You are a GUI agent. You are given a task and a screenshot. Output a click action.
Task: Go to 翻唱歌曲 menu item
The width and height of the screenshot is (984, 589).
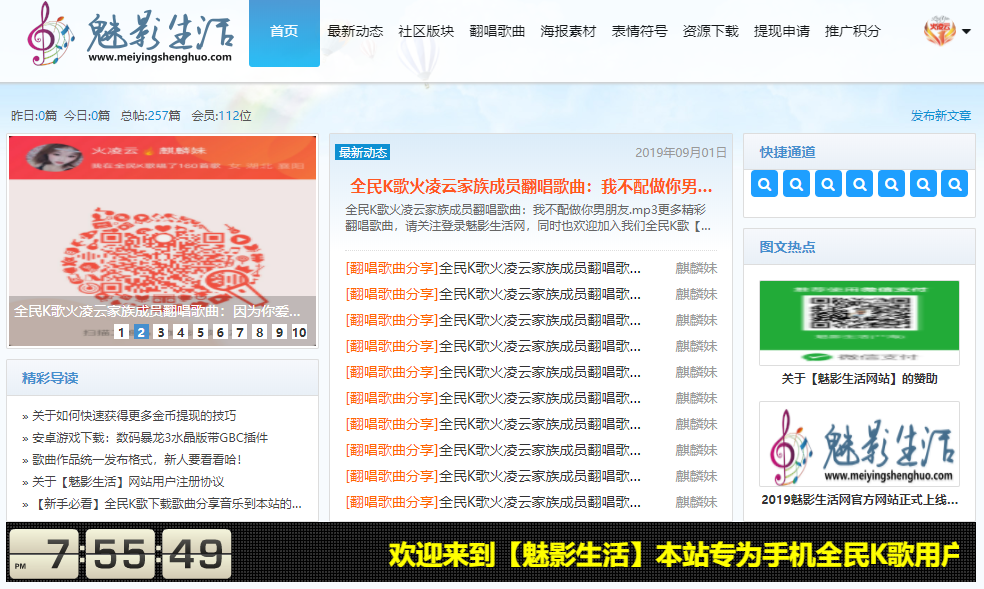[x=497, y=32]
